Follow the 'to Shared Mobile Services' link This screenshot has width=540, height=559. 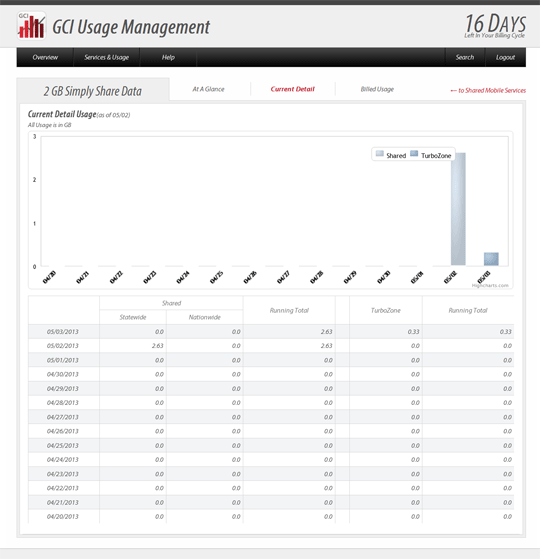click(x=488, y=91)
